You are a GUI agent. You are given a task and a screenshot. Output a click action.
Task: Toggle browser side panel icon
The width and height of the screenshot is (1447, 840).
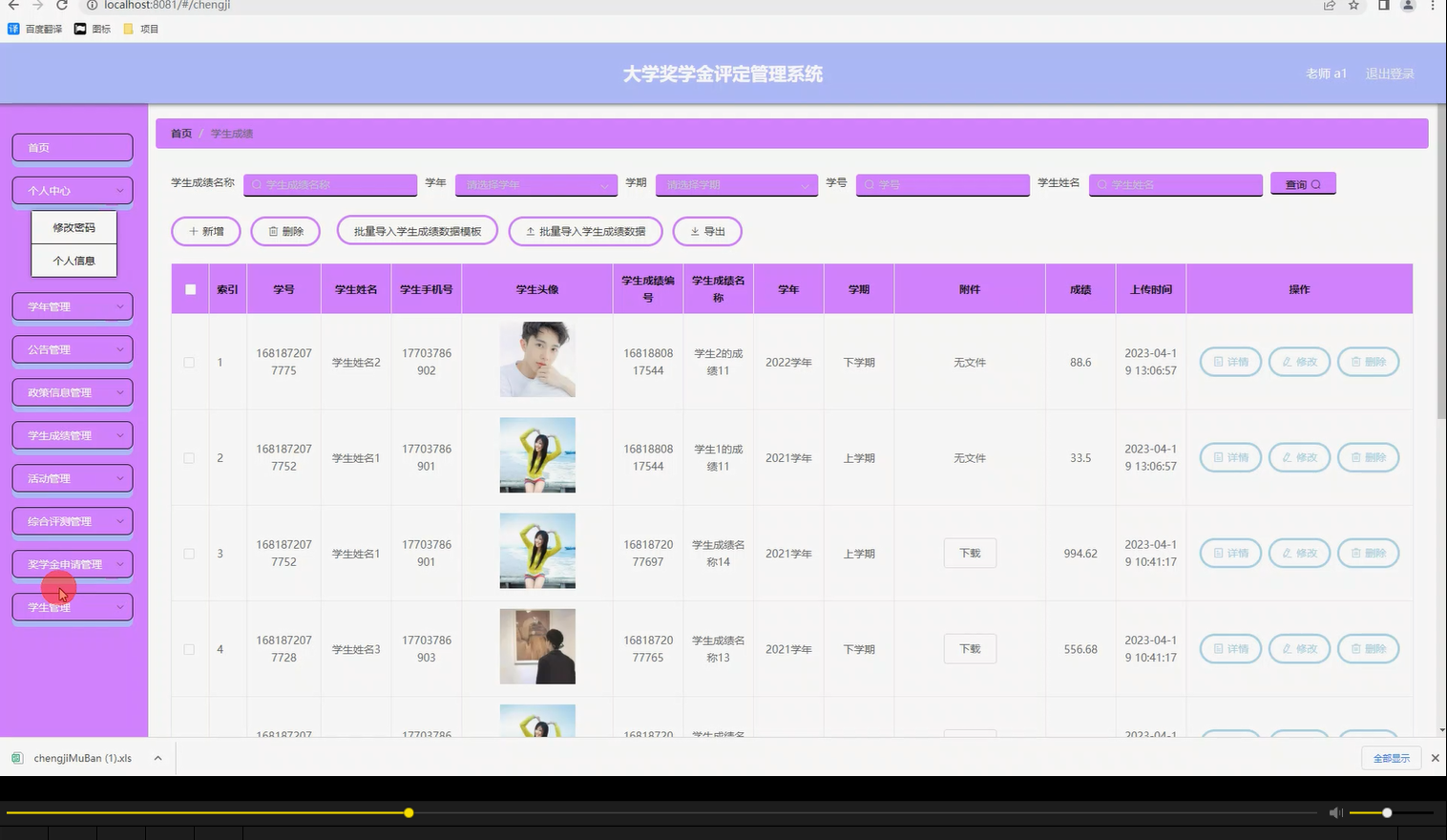(1383, 6)
